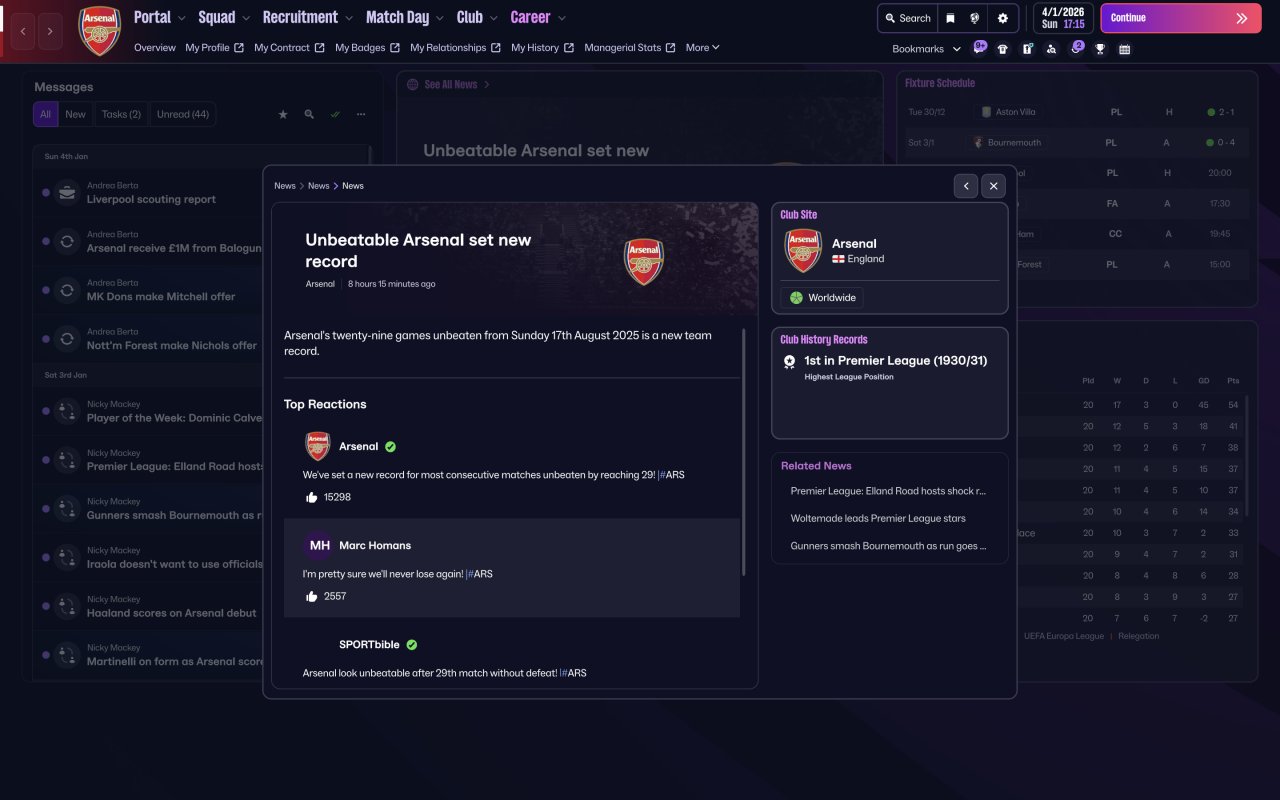Like the Marc Homans reaction
The width and height of the screenshot is (1280, 800).
[x=312, y=596]
